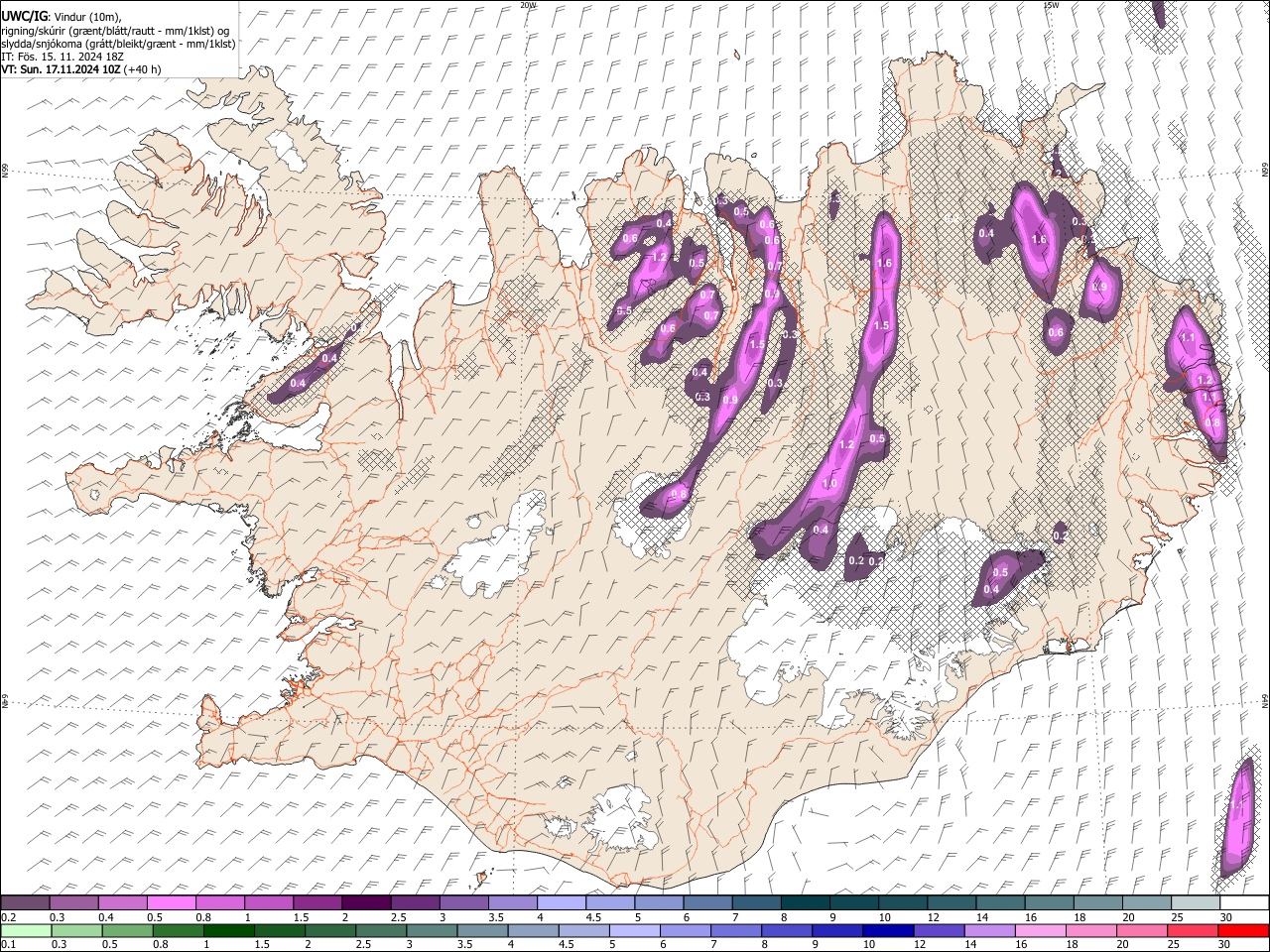The image size is (1270, 952).
Task: Pick the purple 1.5–2 snow legend swatch
Action: (317, 902)
